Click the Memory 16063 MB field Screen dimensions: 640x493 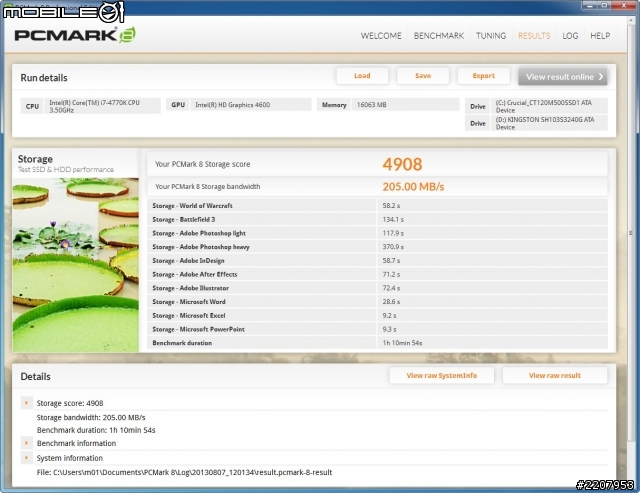[388, 105]
